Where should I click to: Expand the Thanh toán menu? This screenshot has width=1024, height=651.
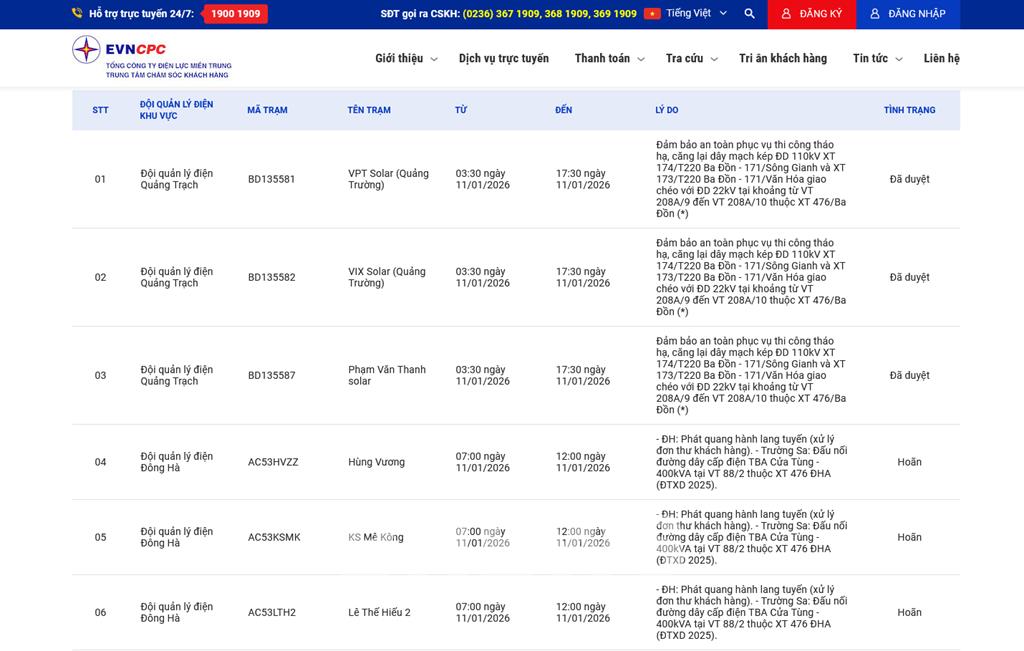click(609, 59)
